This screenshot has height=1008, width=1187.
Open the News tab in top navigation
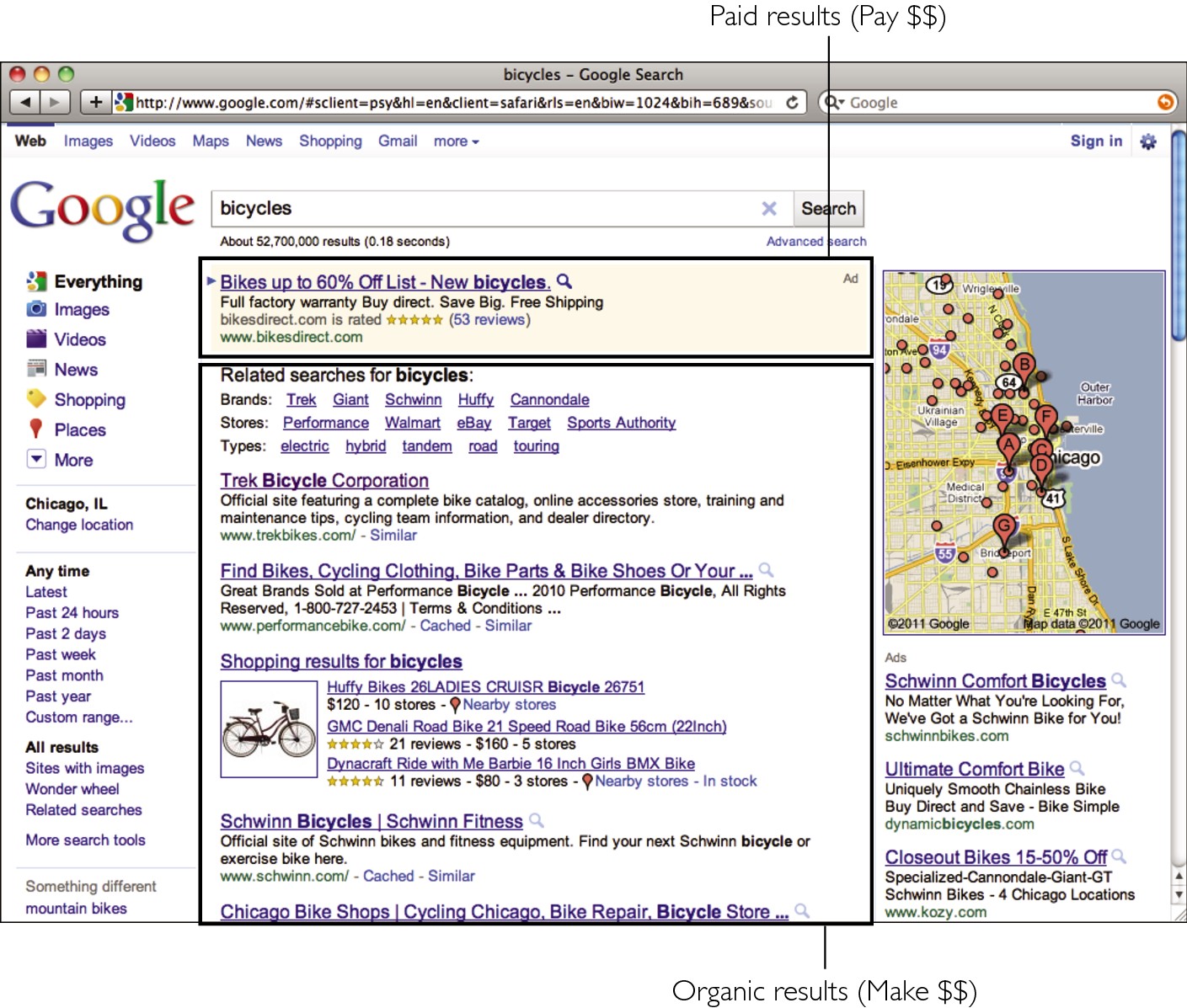pos(264,141)
